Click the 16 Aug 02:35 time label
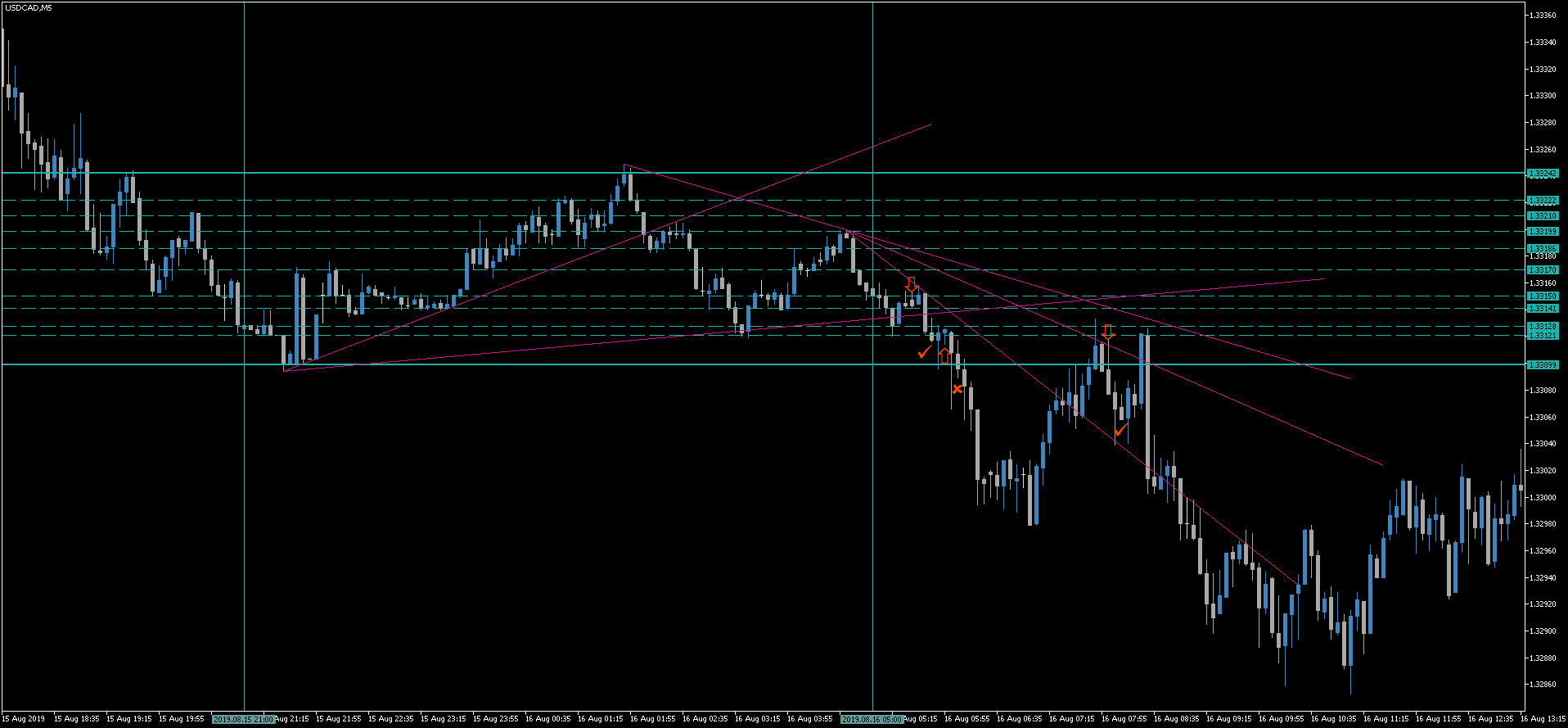This screenshot has height=728, width=1568. [x=705, y=719]
